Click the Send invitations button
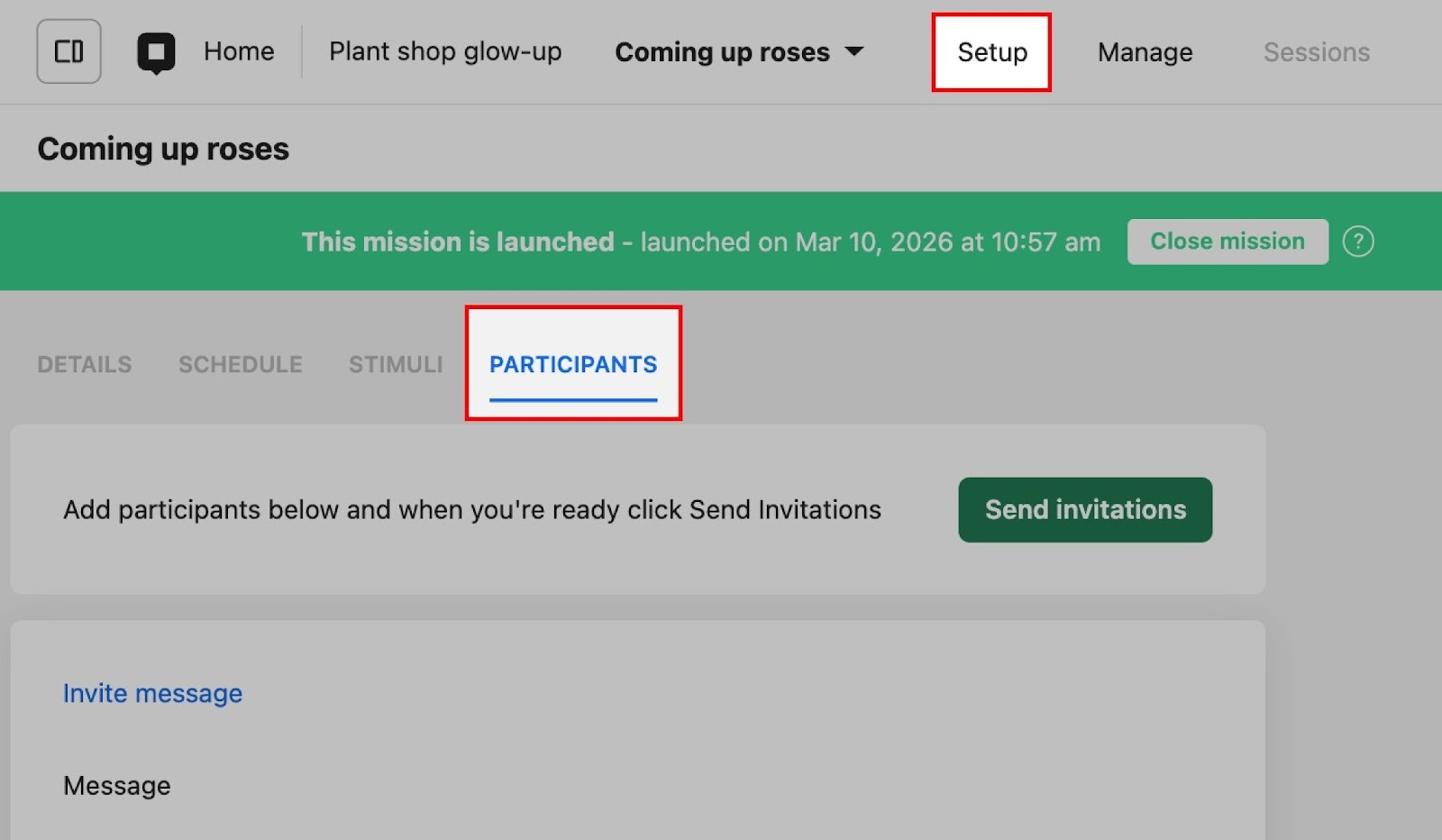 tap(1085, 510)
